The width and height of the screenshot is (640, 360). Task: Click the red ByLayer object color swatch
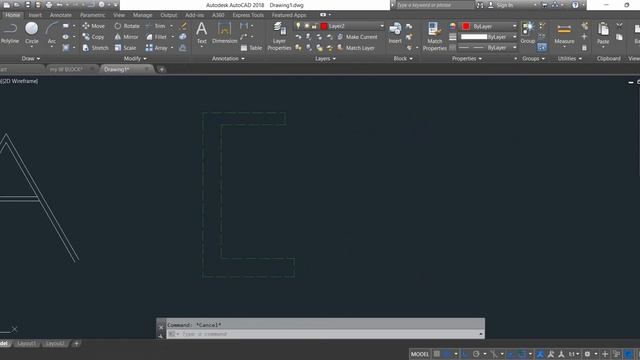click(x=466, y=26)
